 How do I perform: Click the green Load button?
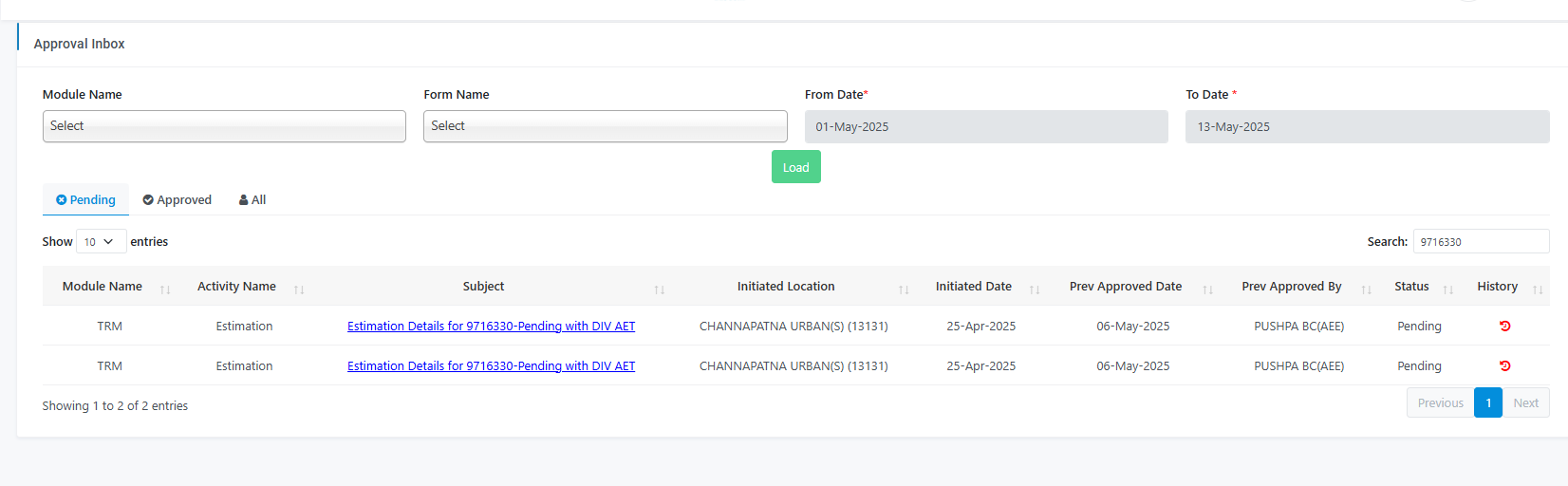tap(796, 167)
